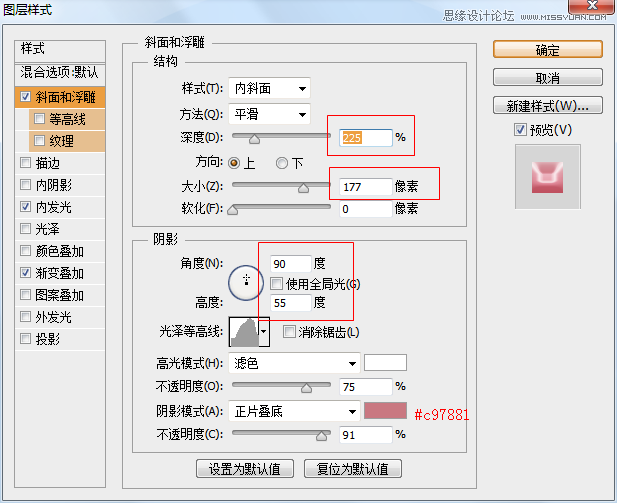Enable the 图案叠加 checkbox
The image size is (617, 503).
click(x=25, y=294)
